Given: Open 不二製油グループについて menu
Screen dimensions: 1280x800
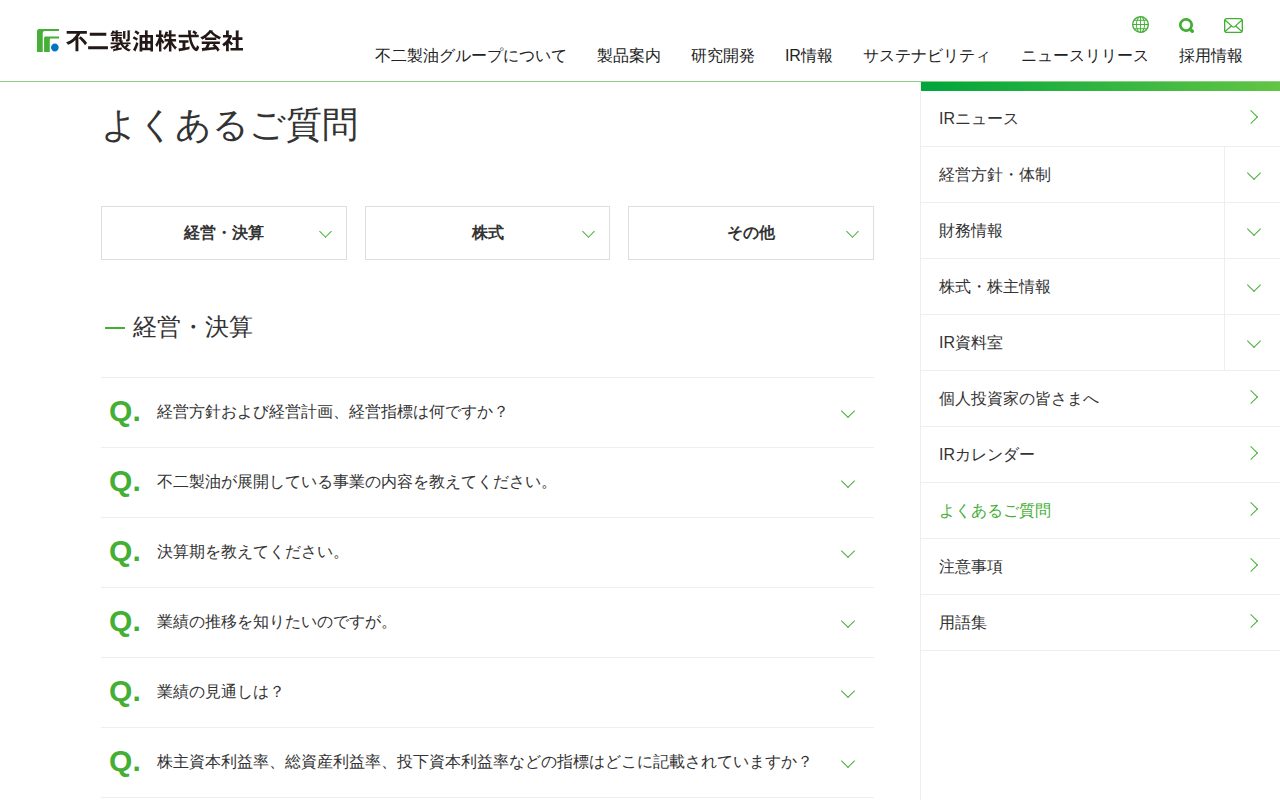Looking at the screenshot, I should pyautogui.click(x=470, y=56).
